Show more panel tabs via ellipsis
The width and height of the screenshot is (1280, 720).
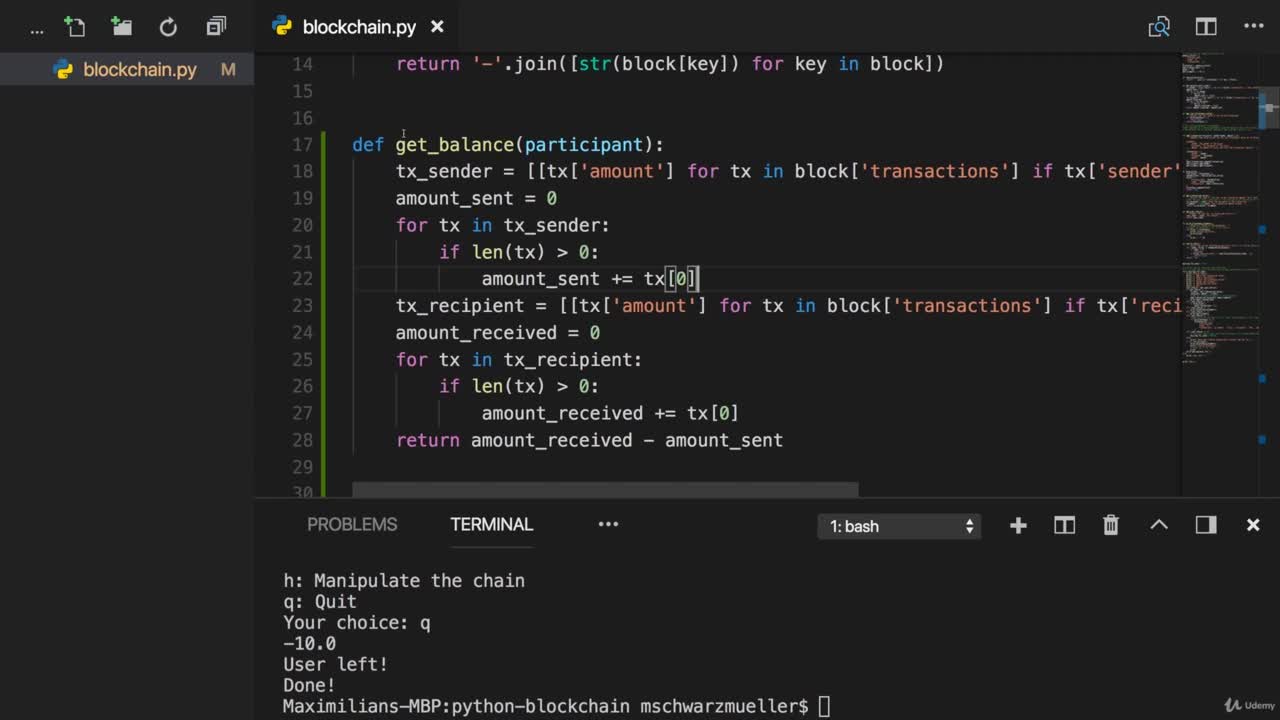click(x=608, y=524)
